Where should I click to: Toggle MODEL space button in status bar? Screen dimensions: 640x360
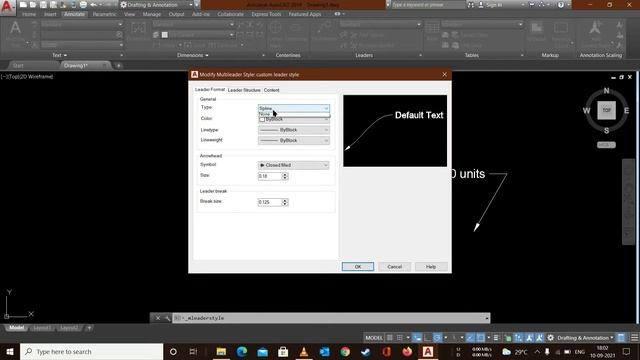coord(374,338)
